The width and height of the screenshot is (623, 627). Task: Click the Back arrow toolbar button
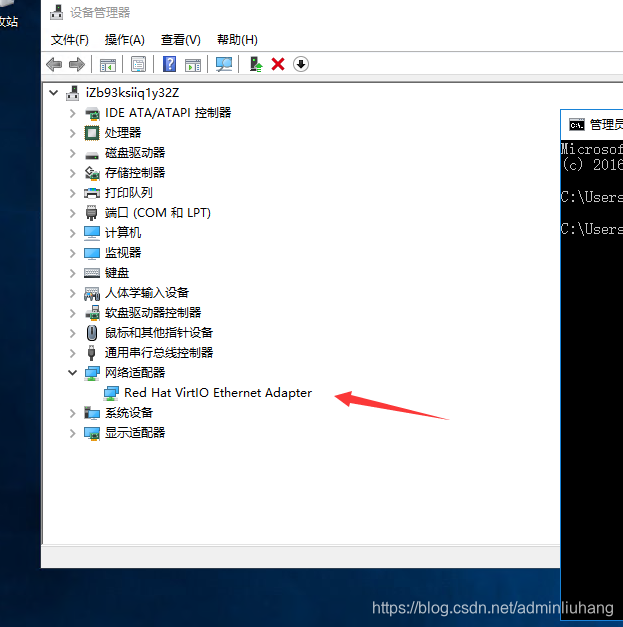click(54, 64)
